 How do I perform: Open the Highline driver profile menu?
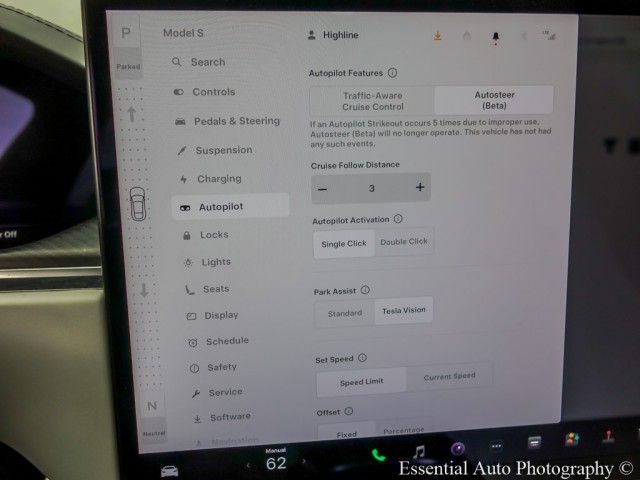[334, 35]
